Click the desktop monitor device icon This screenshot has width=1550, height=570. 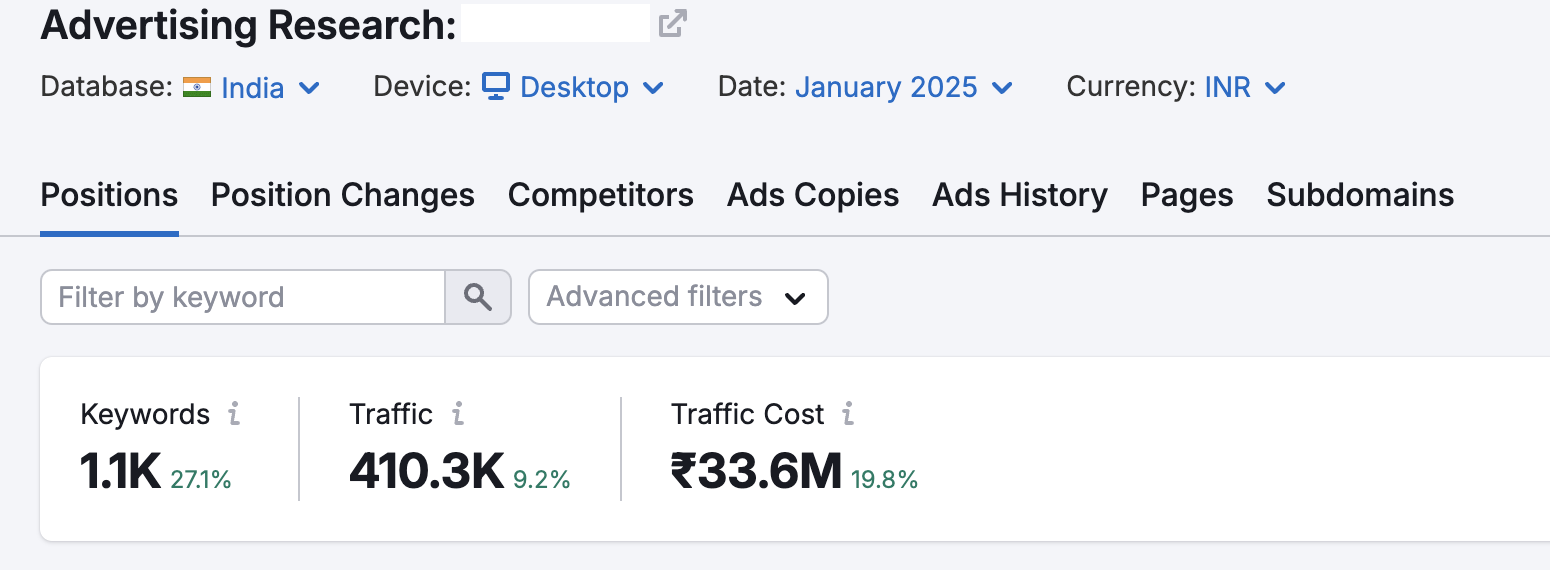pyautogui.click(x=496, y=87)
